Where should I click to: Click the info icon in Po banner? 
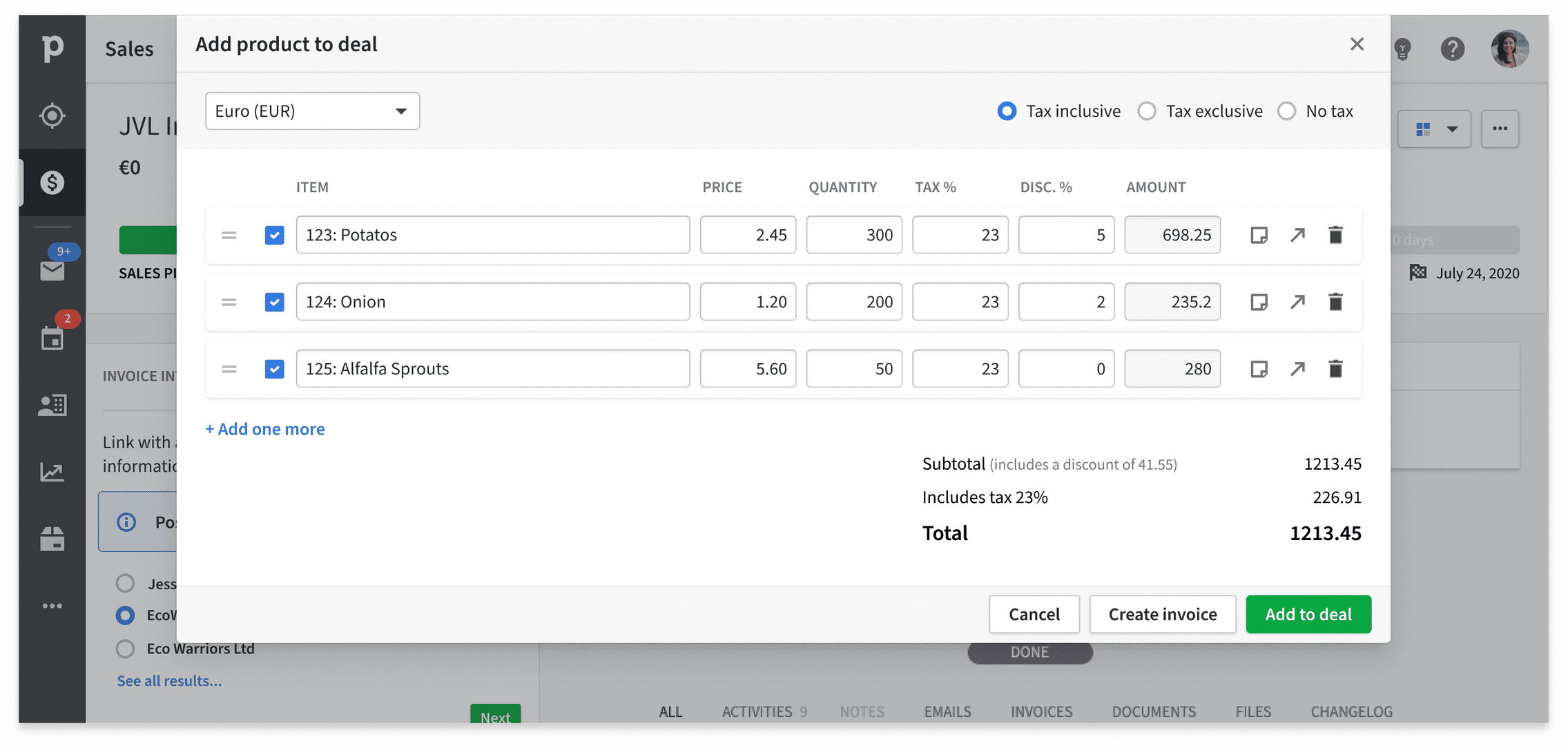126,522
